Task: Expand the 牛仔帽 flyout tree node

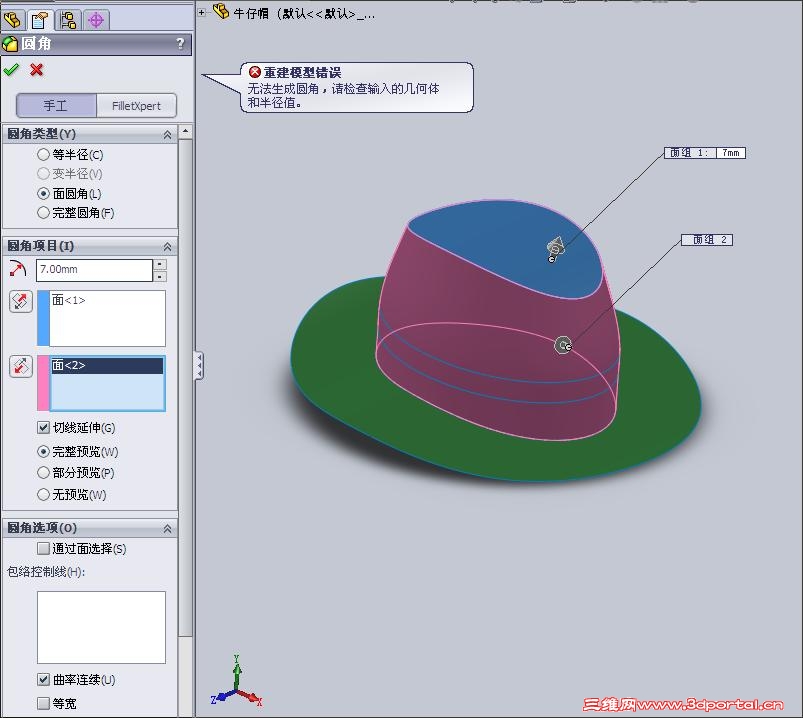Action: click(x=202, y=12)
